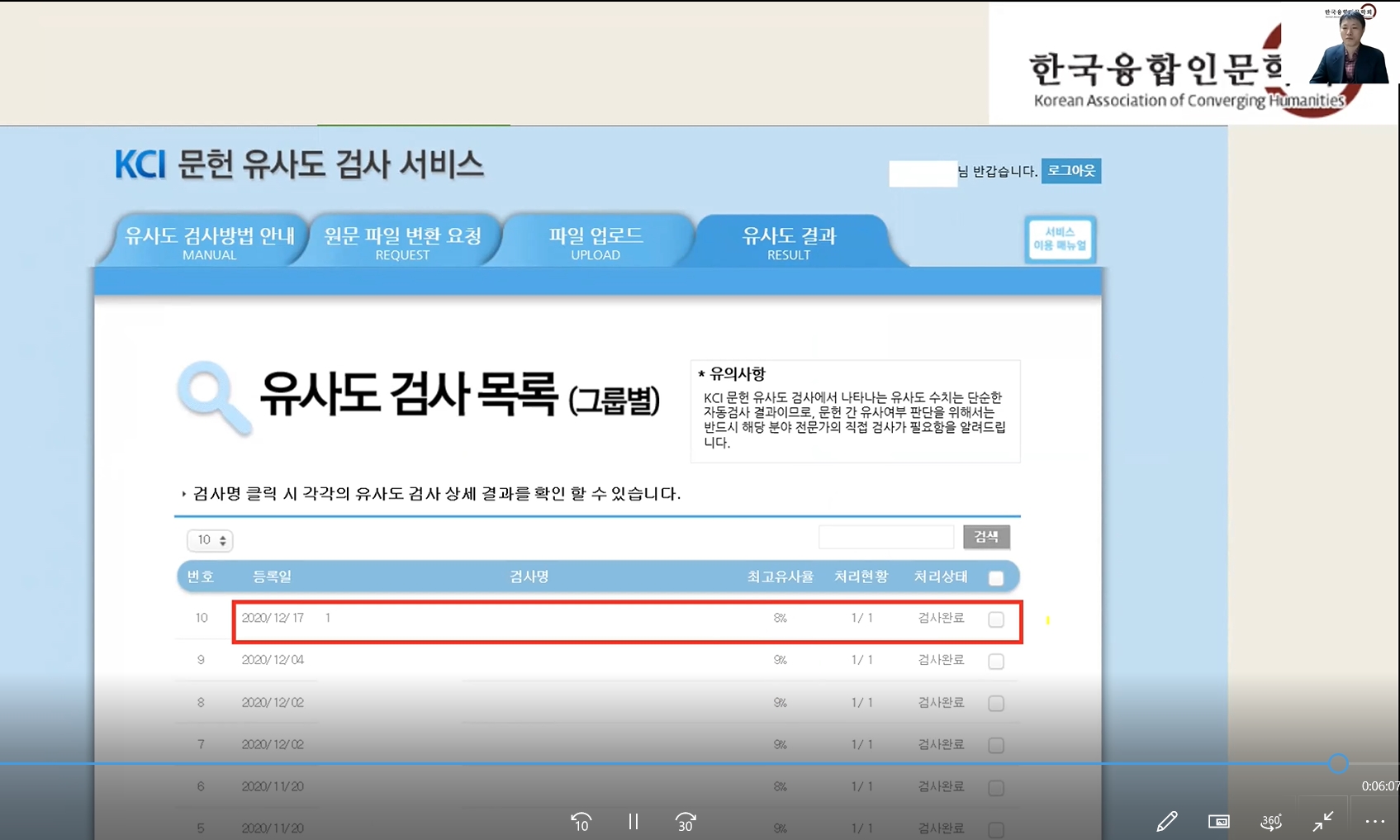Viewport: 1400px width, 840px height.
Task: Click the search text input field
Action: (x=886, y=537)
